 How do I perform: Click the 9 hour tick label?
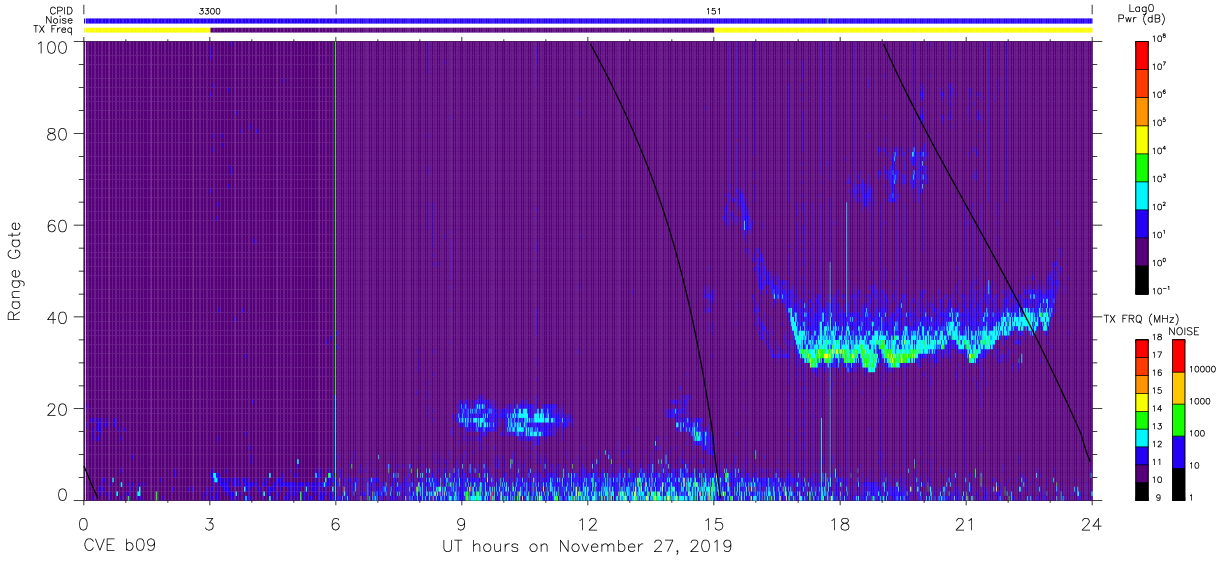(x=462, y=524)
